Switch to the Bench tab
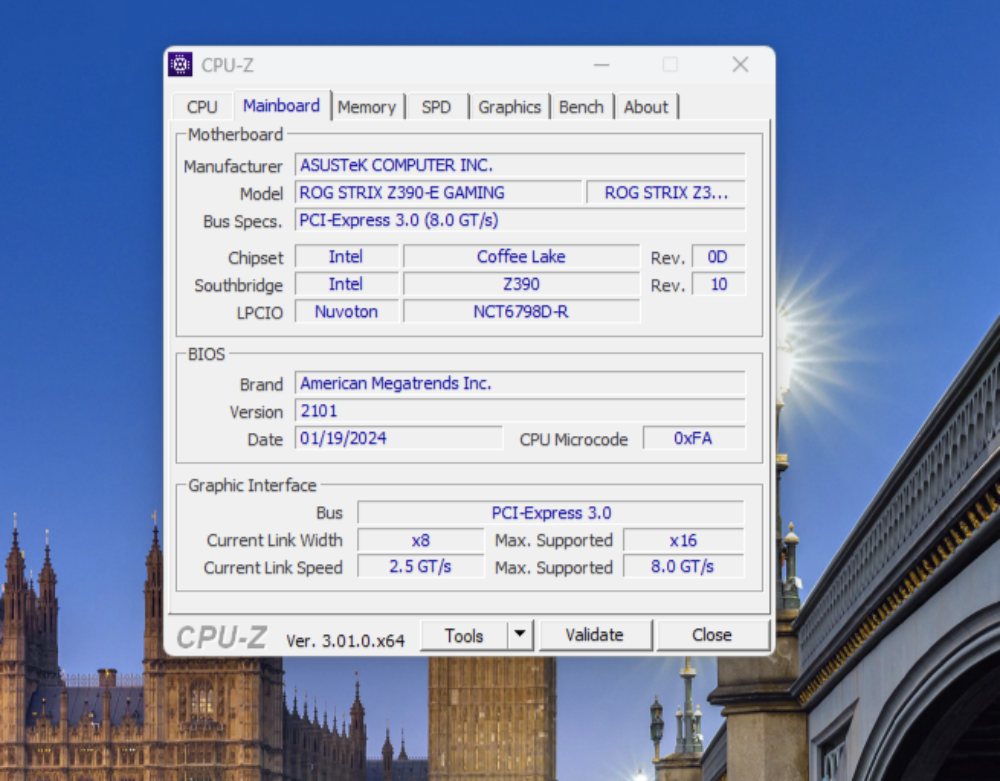This screenshot has height=781, width=1000. pyautogui.click(x=581, y=106)
